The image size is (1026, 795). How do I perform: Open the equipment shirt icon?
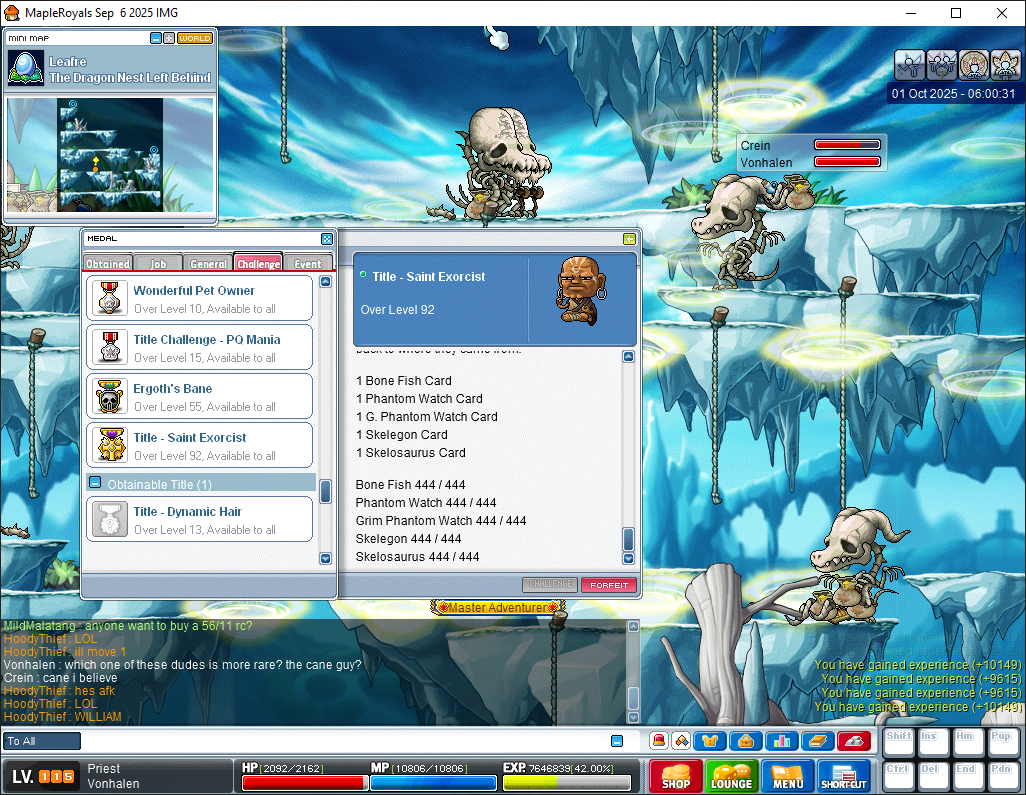tap(709, 741)
